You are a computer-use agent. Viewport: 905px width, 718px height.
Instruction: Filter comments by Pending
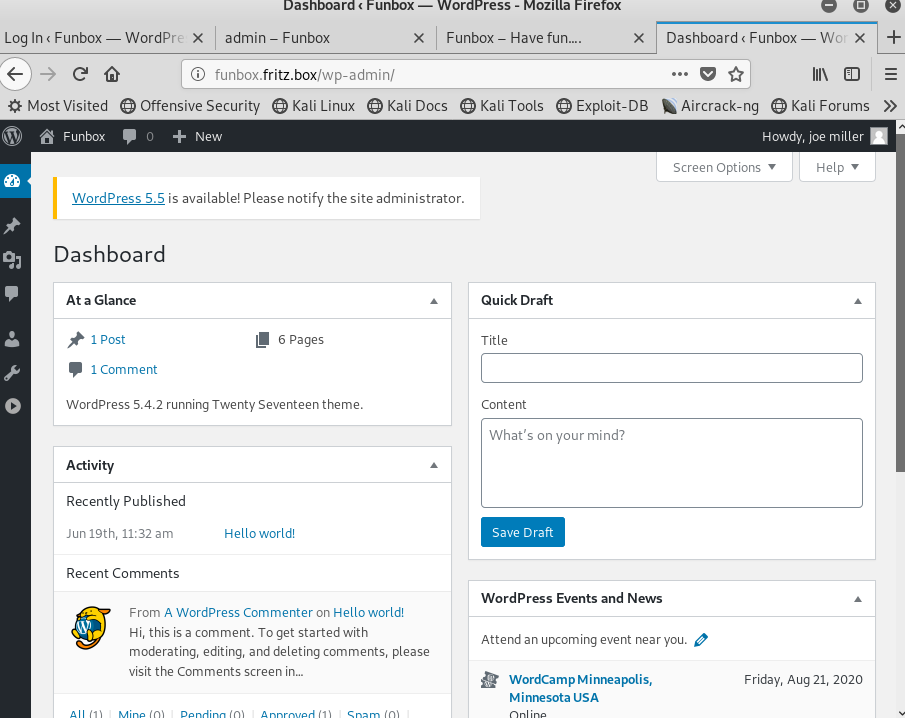203,714
